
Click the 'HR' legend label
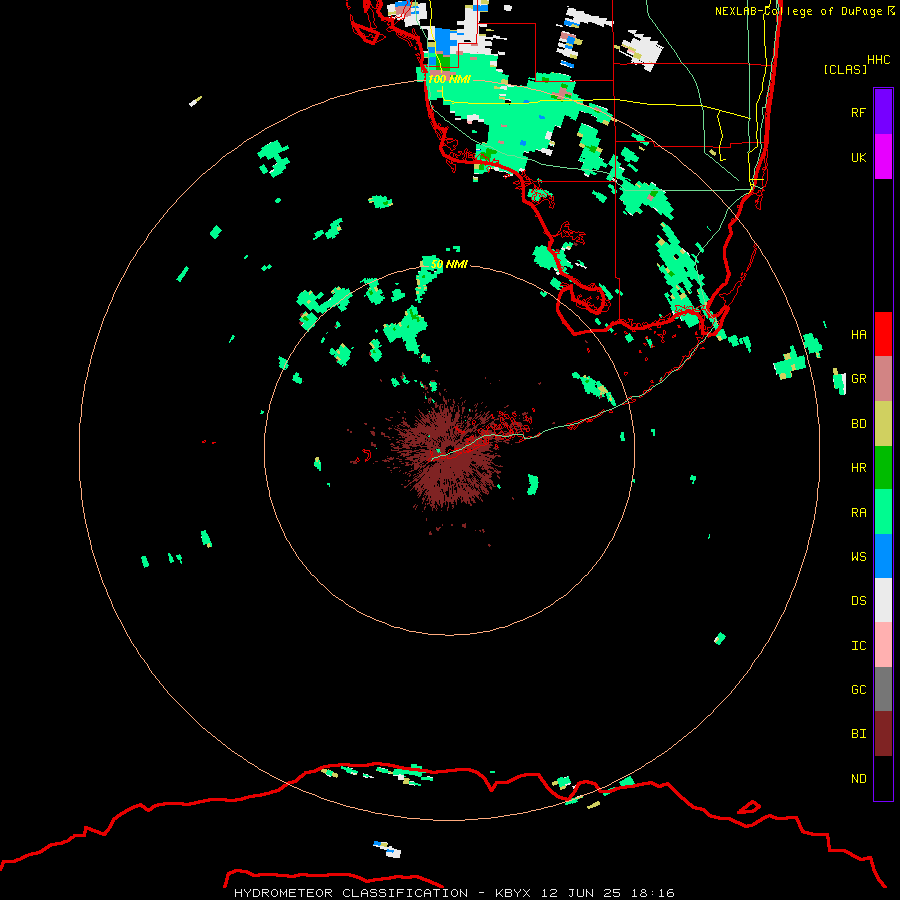(858, 468)
